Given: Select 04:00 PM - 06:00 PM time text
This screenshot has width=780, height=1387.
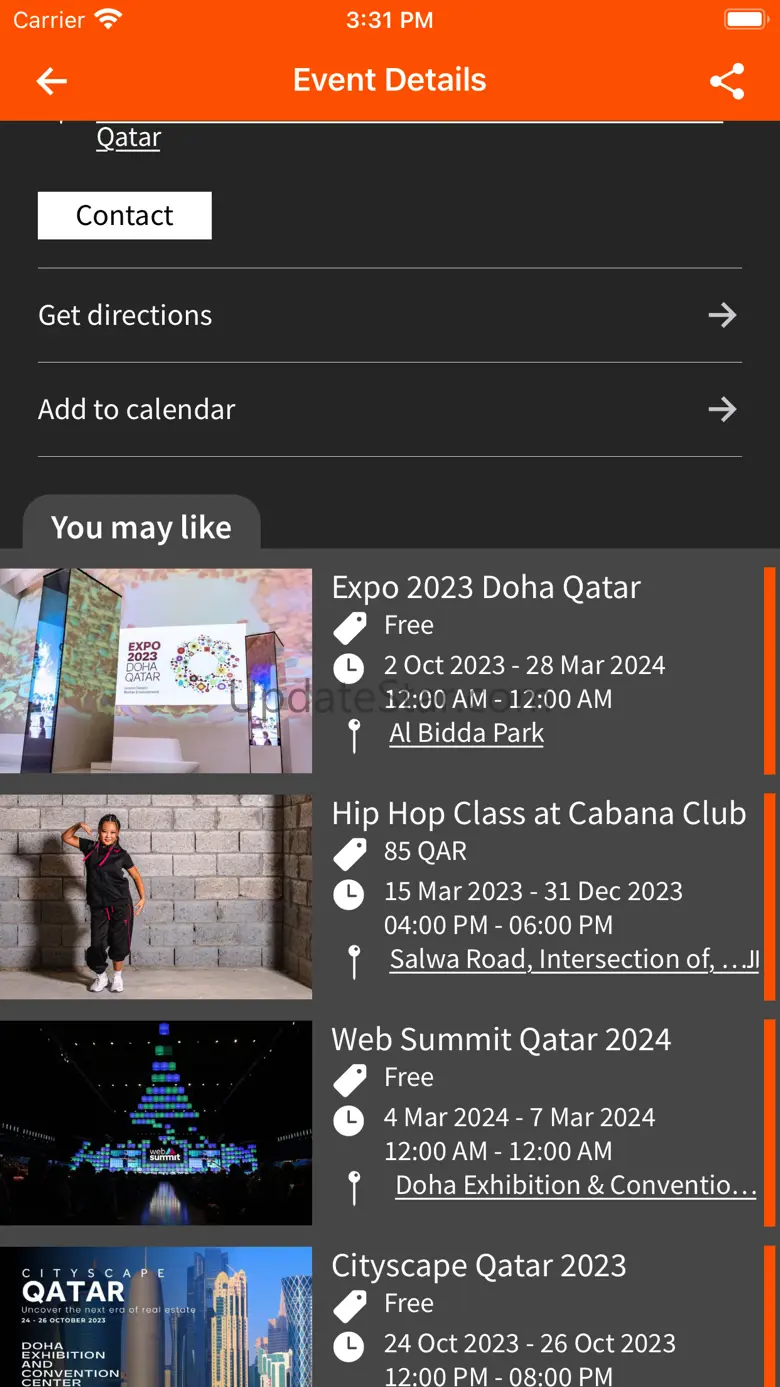Looking at the screenshot, I should (498, 925).
